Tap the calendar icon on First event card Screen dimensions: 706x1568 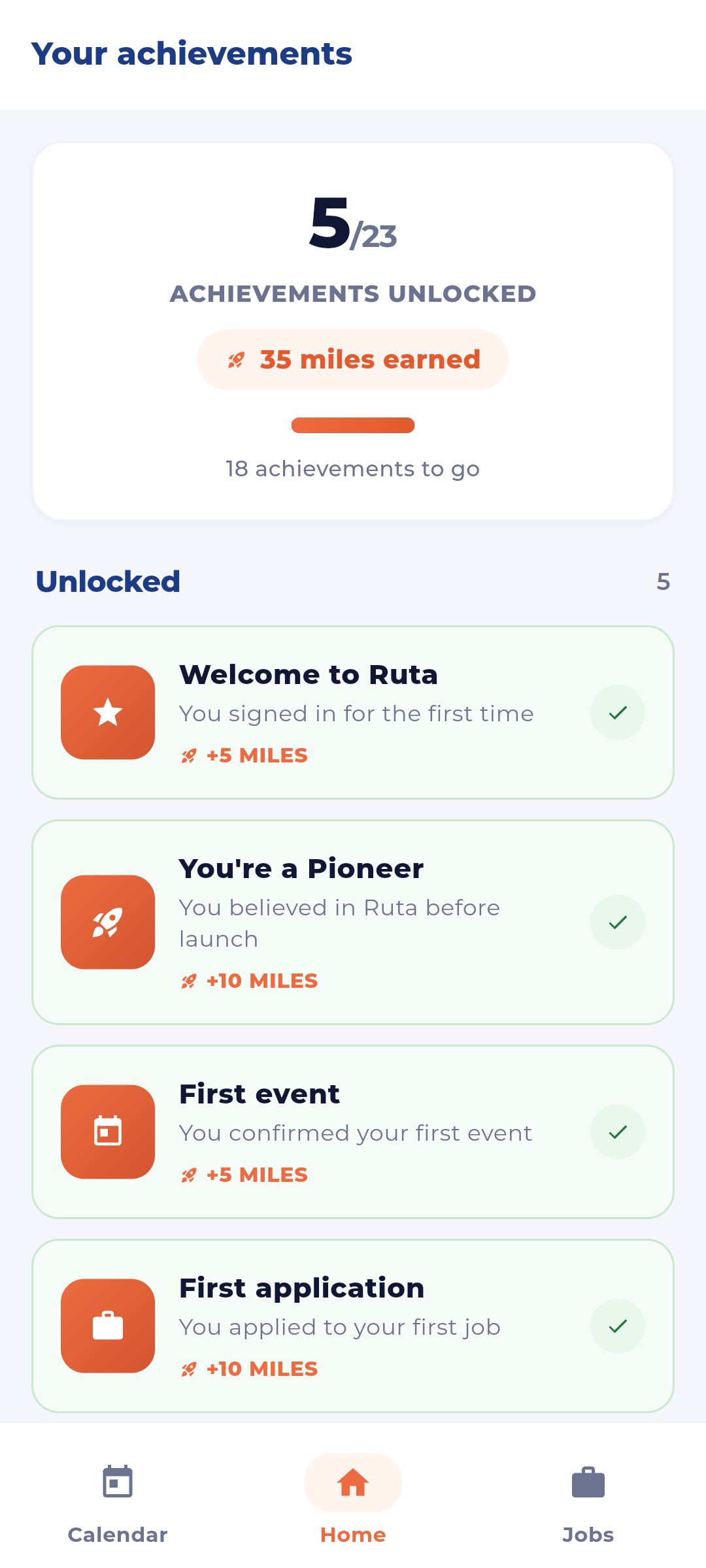point(108,1132)
